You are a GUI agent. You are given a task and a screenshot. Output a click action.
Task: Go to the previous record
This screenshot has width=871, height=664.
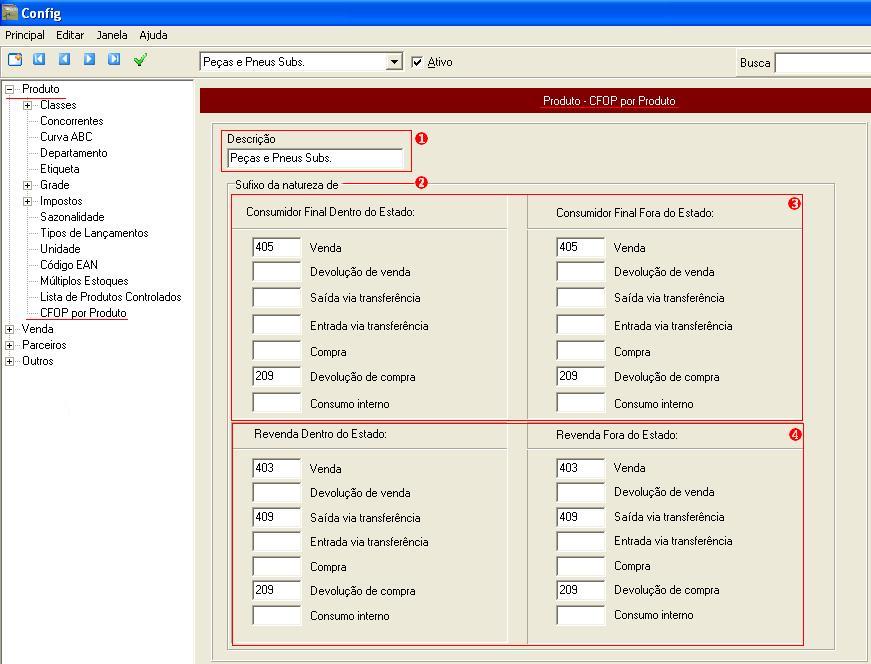[x=65, y=60]
